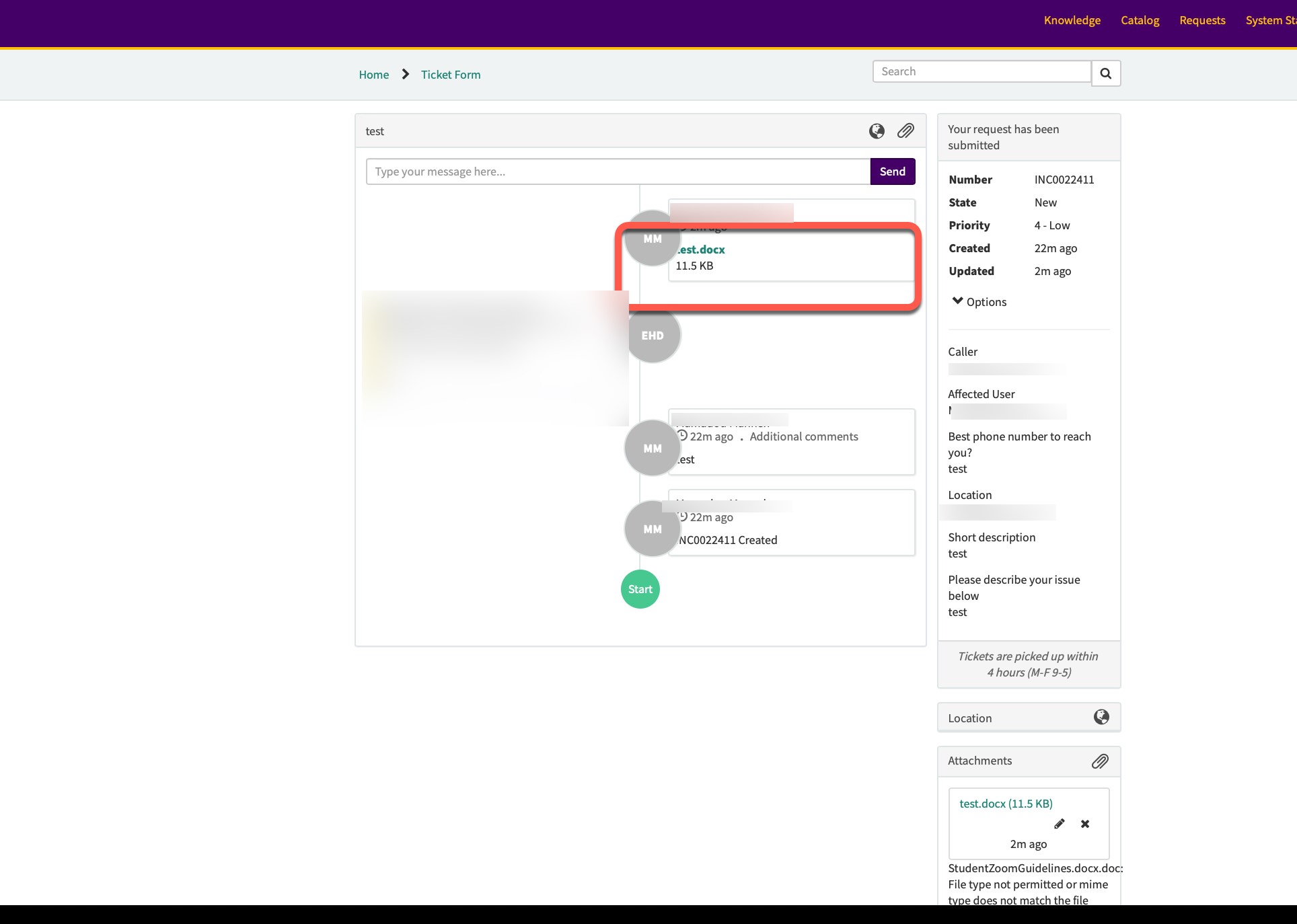This screenshot has height=924, width=1297.
Task: Navigate to Home breadcrumb
Action: [x=373, y=75]
